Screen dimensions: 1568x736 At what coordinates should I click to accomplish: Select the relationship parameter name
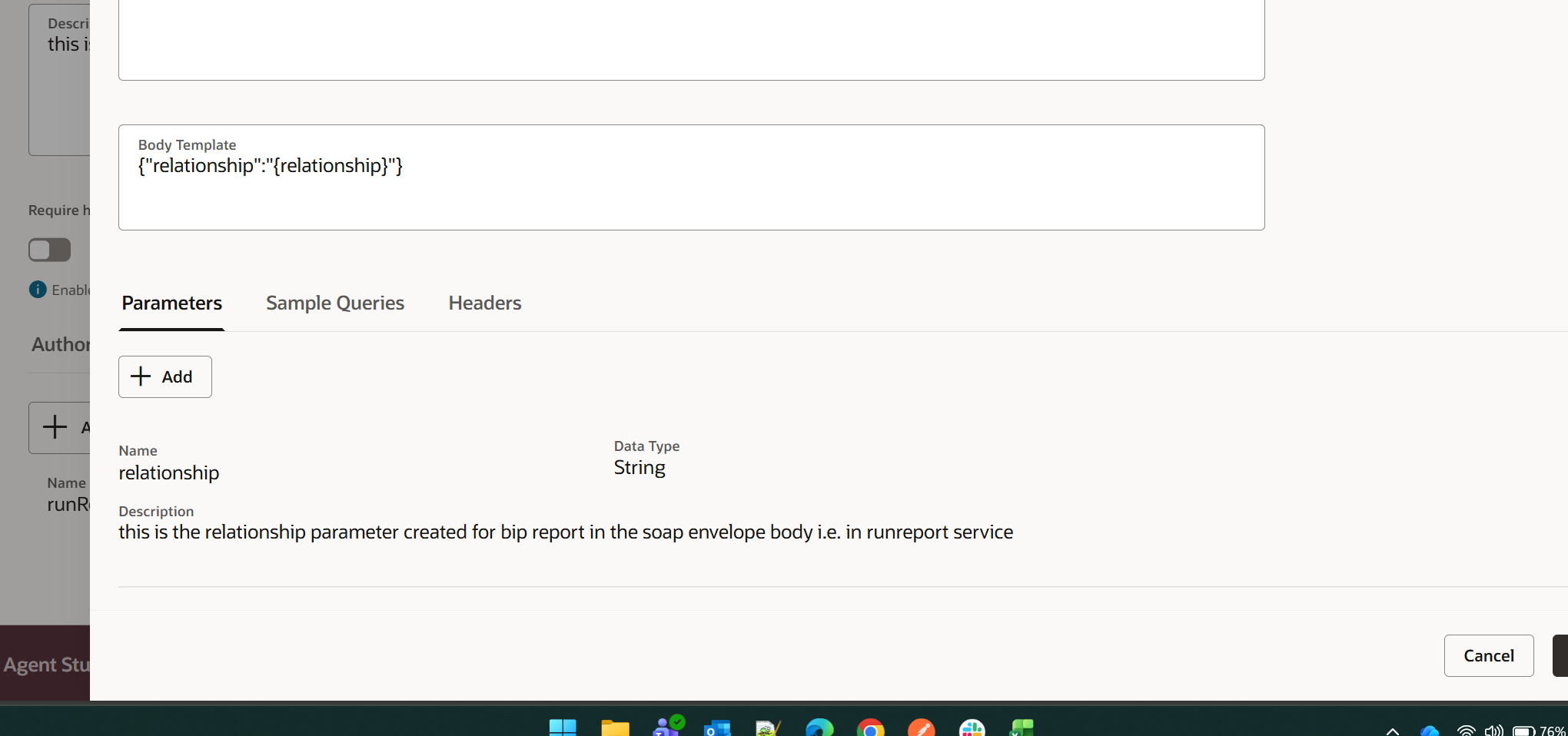pos(169,472)
